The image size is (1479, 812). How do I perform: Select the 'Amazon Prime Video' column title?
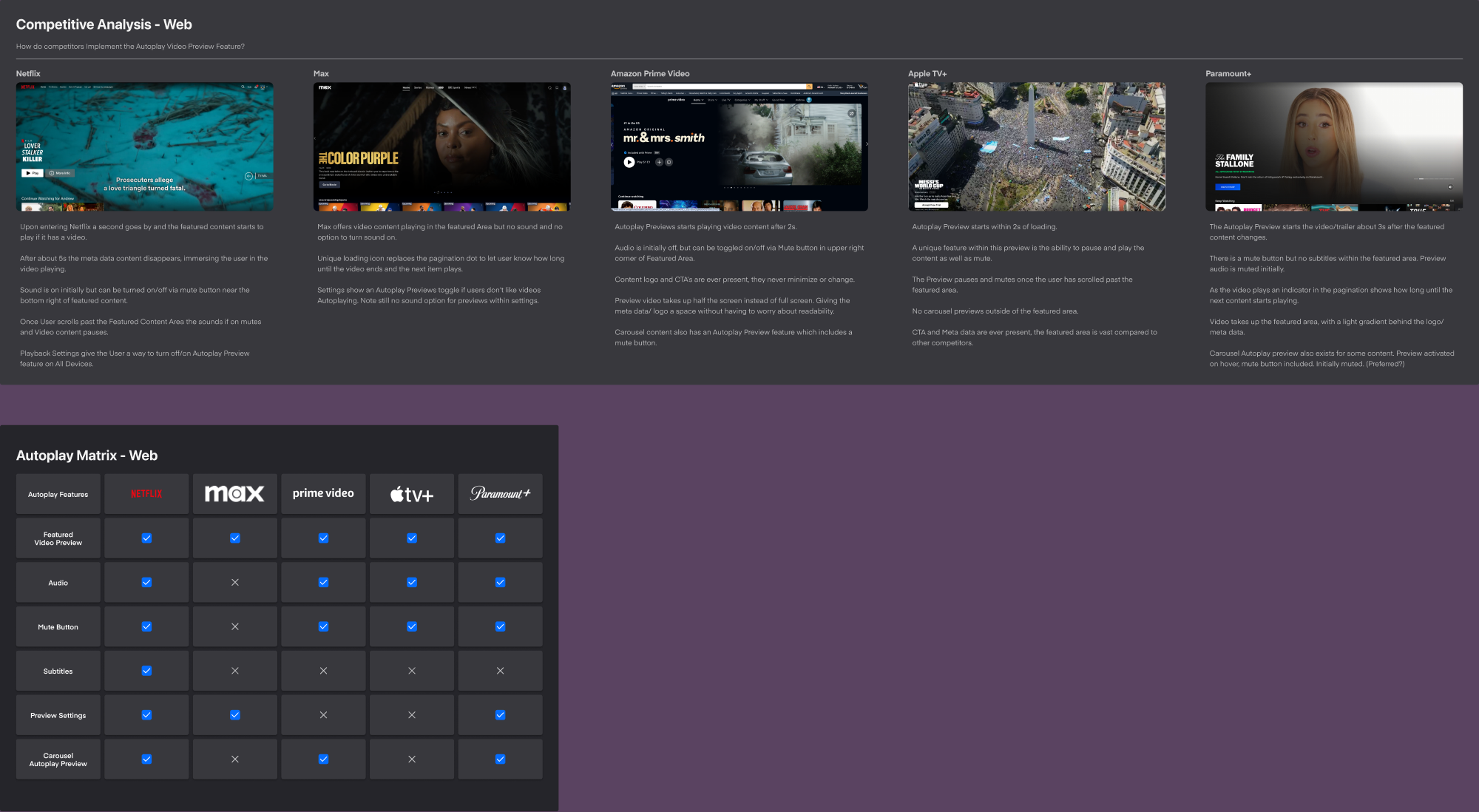pos(650,74)
